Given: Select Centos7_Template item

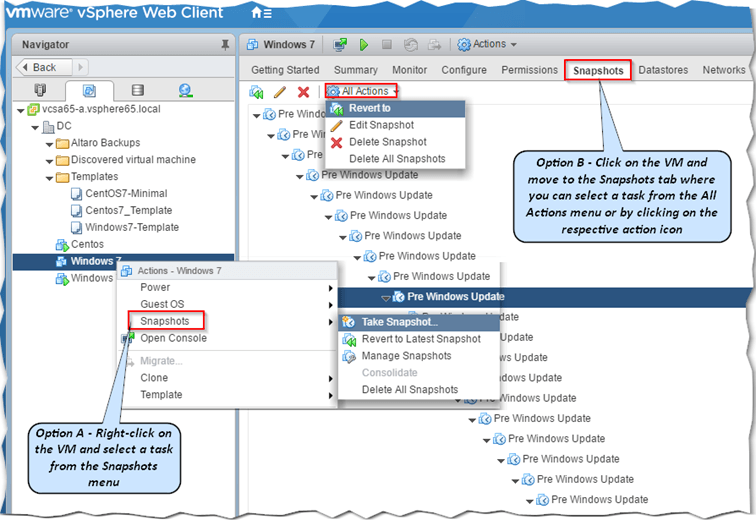Looking at the screenshot, I should tap(128, 211).
